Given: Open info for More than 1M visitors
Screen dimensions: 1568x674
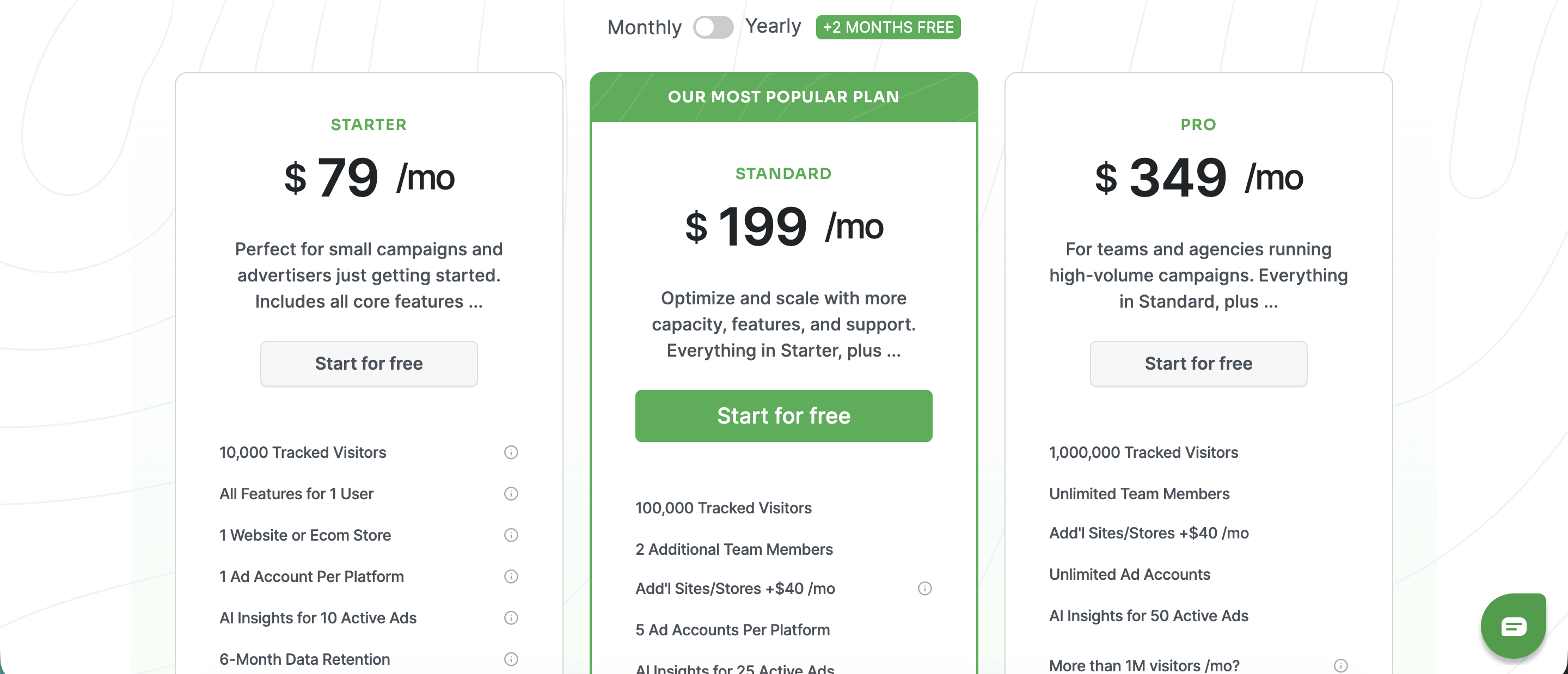Looking at the screenshot, I should [1340, 665].
